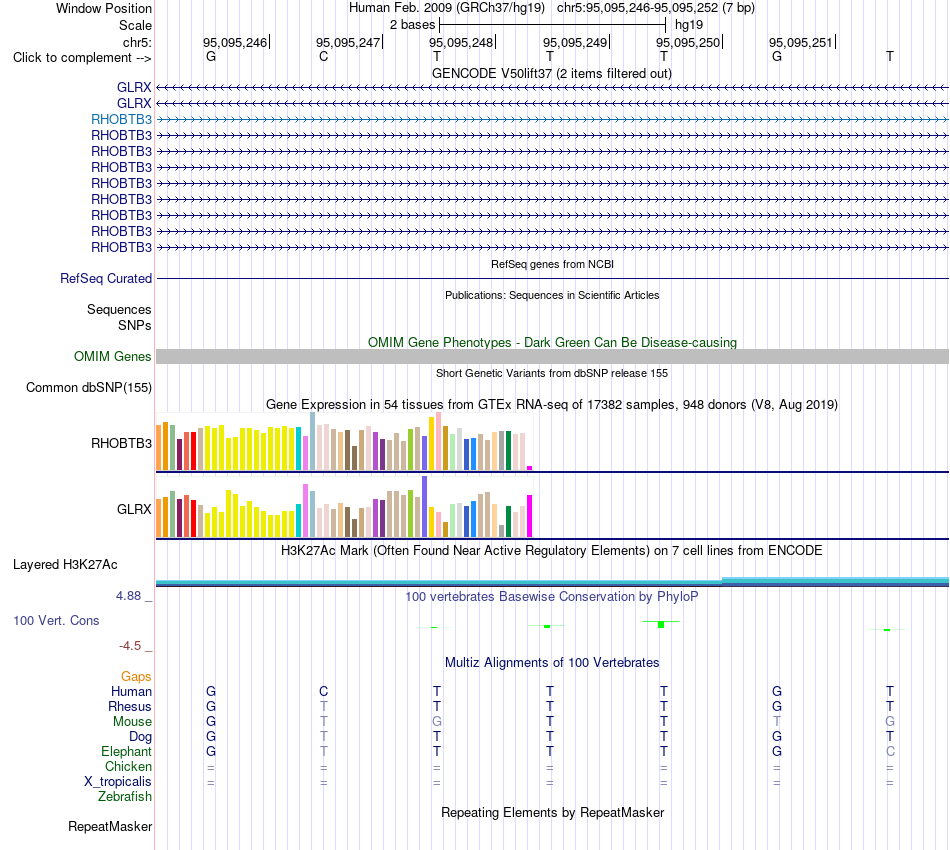Click the GLRX label beside the GTEx chart

point(134,510)
